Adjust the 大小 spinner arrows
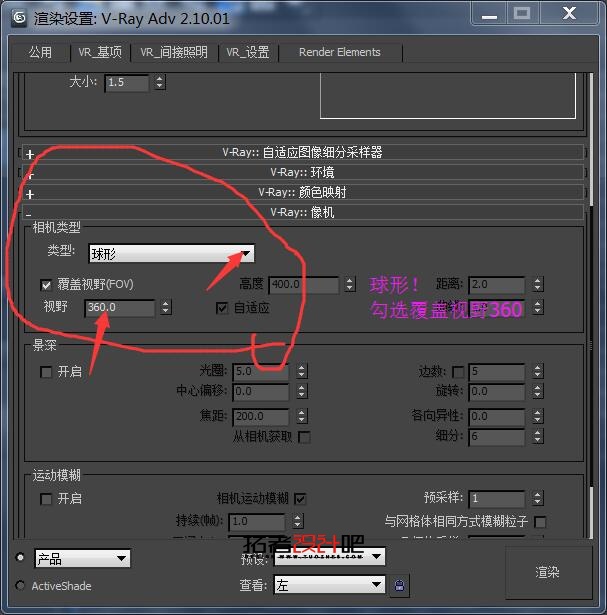The width and height of the screenshot is (607, 615). [159, 82]
